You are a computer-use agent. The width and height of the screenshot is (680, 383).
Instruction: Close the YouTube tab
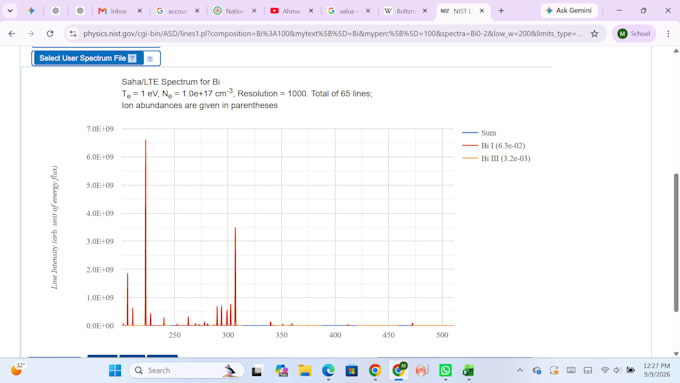pyautogui.click(x=311, y=11)
